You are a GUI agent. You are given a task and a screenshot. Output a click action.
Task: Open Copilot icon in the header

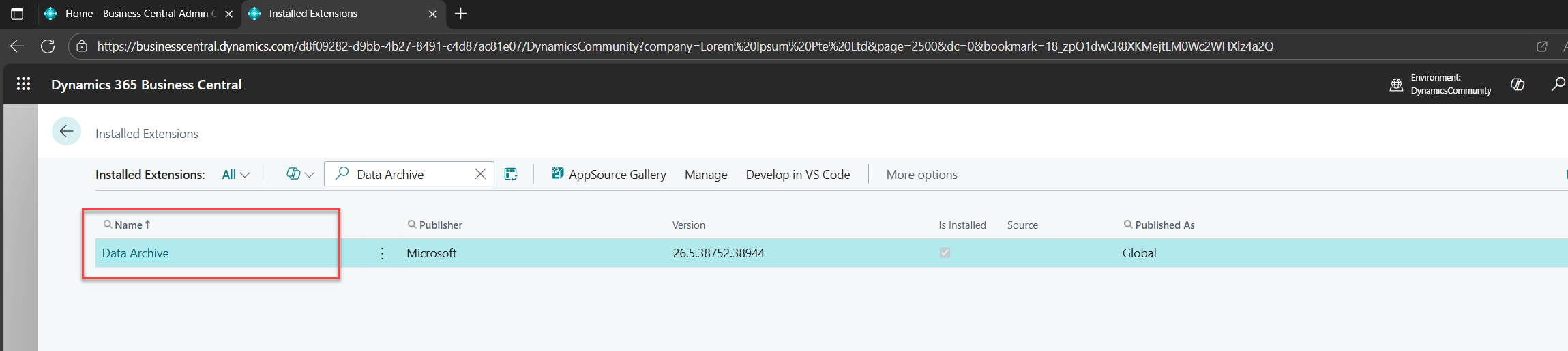[1518, 84]
